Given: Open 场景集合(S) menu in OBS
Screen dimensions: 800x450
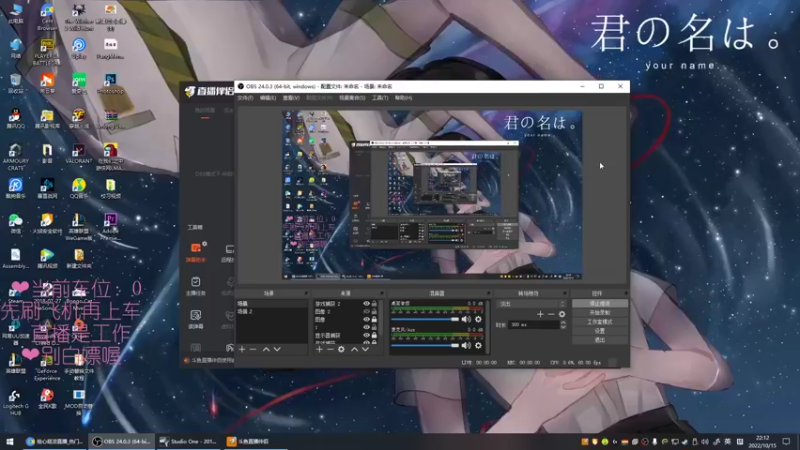Looking at the screenshot, I should tap(352, 98).
